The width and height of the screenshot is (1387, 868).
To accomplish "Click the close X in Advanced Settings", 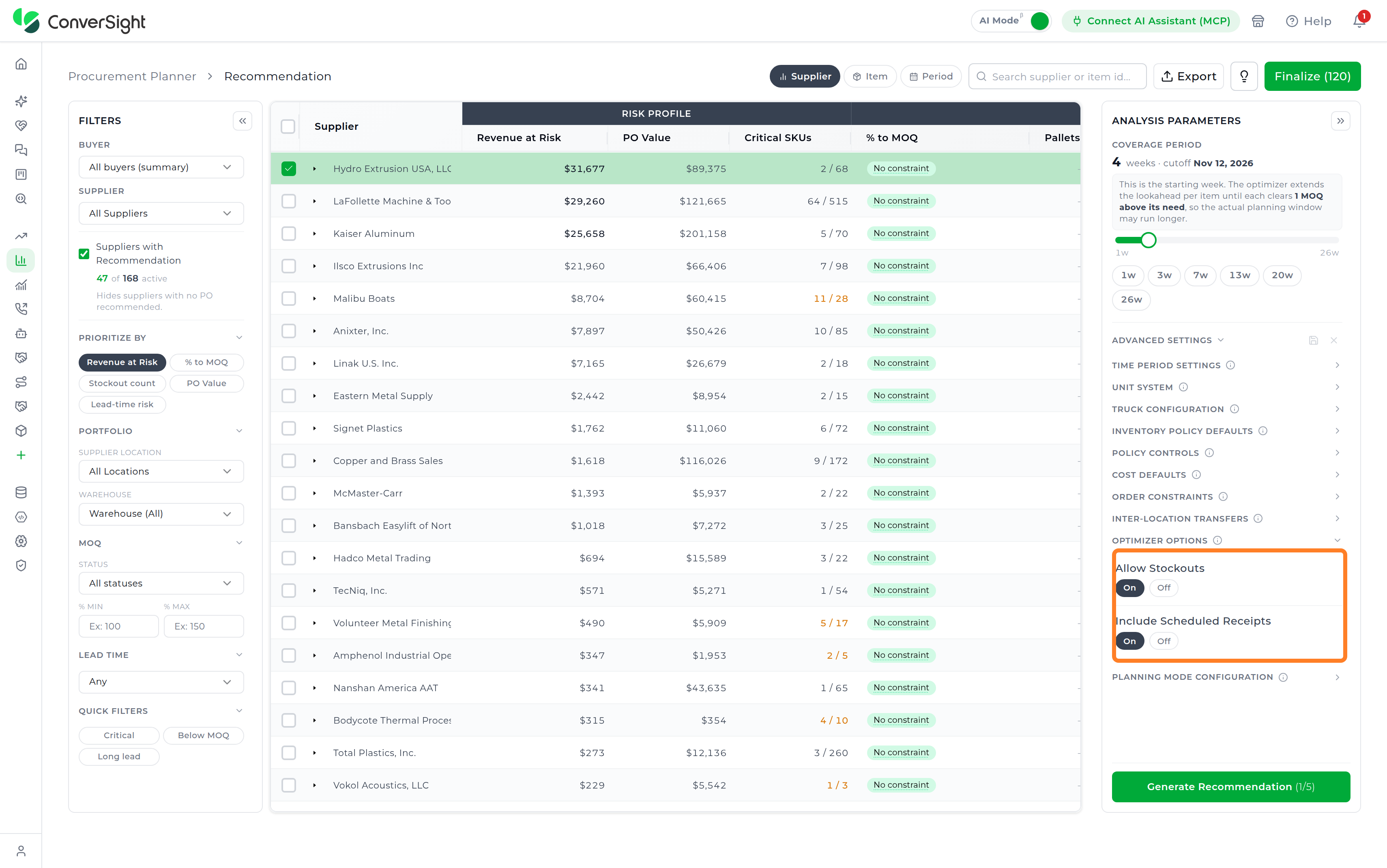I will 1333,340.
